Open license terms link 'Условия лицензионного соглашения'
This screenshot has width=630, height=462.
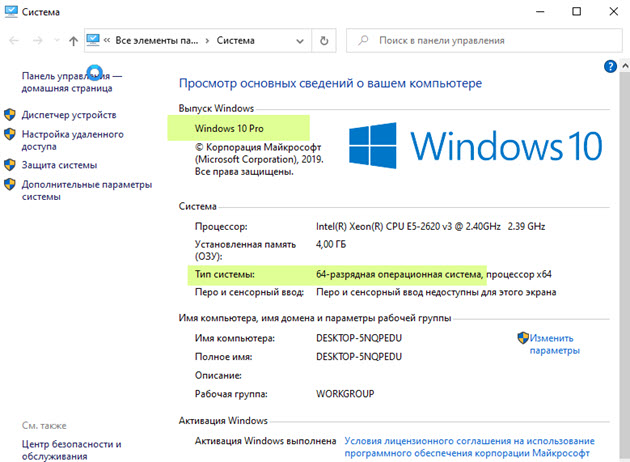coord(469,447)
